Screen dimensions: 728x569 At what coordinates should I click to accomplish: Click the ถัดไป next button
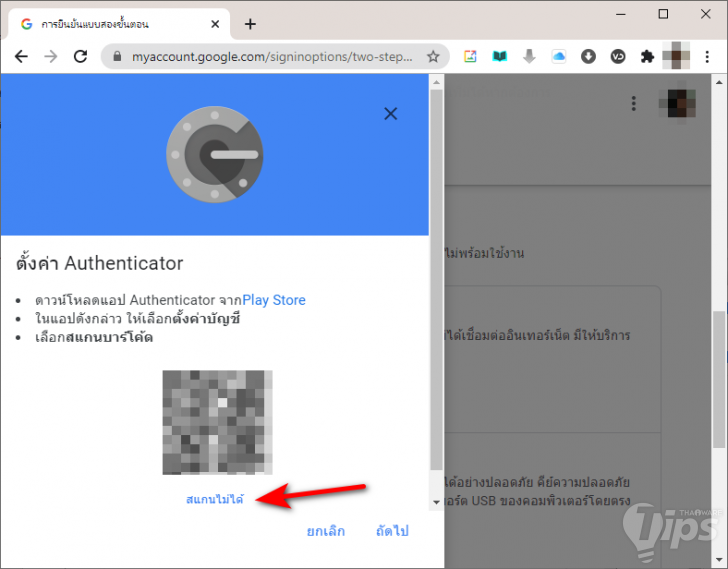[392, 531]
